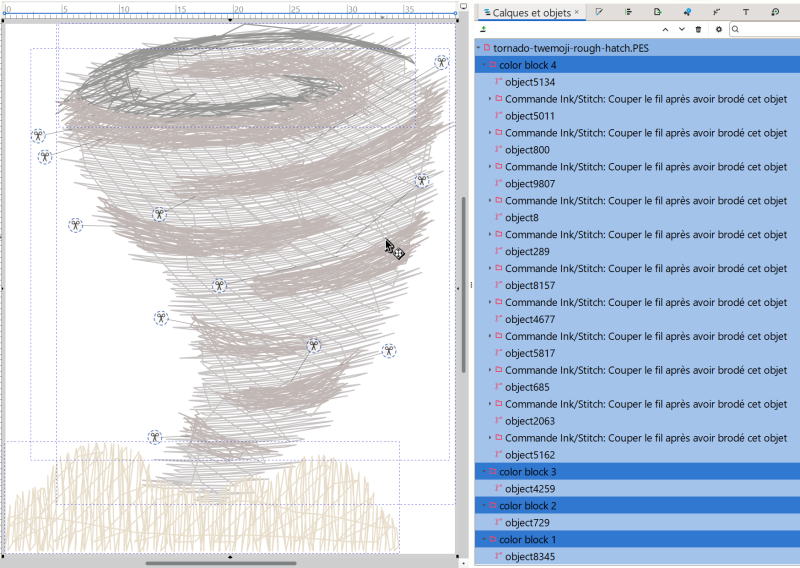Open the Export panel tab icon
Viewport: 800px width, 568px height.
pos(658,12)
